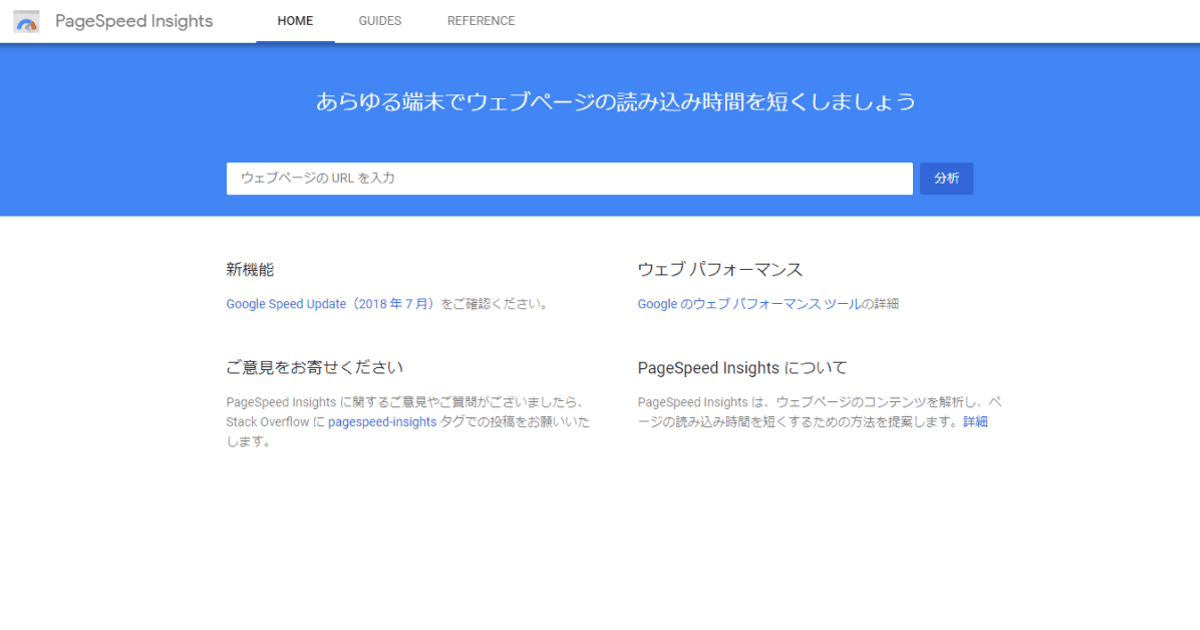Switch to the HOME tab
Image resolution: width=1200 pixels, height=630 pixels.
pyautogui.click(x=295, y=21)
